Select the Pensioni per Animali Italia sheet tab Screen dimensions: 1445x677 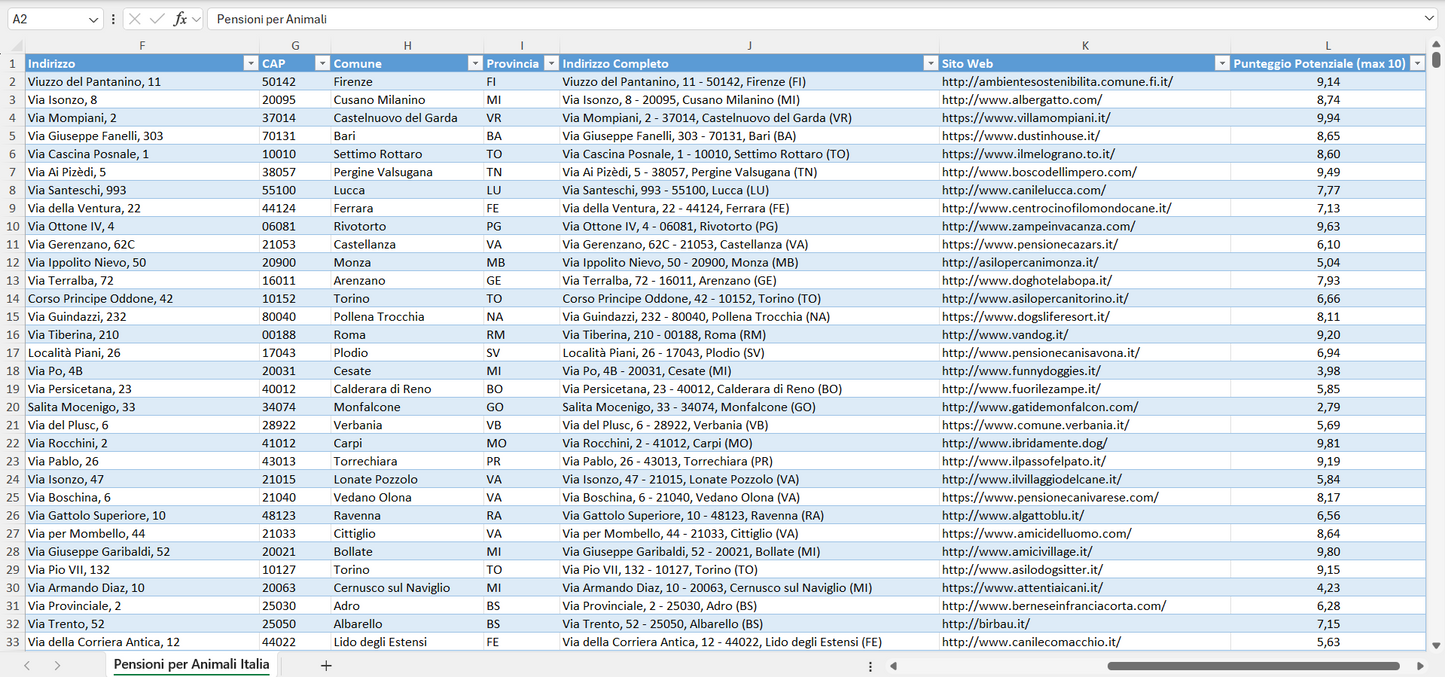click(191, 664)
